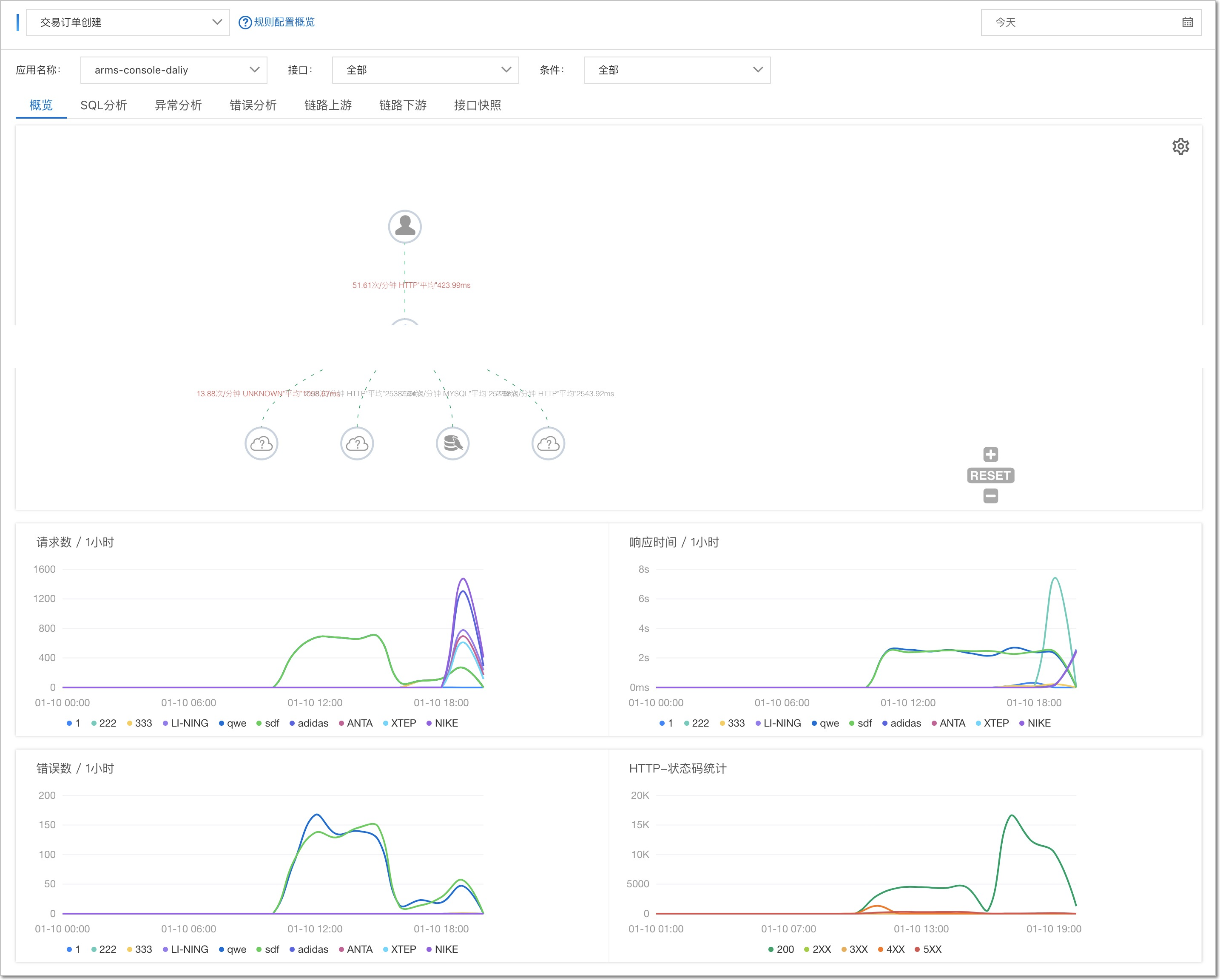The image size is (1220, 980).
Task: Switch to the SQL分析 tab
Action: (x=104, y=105)
